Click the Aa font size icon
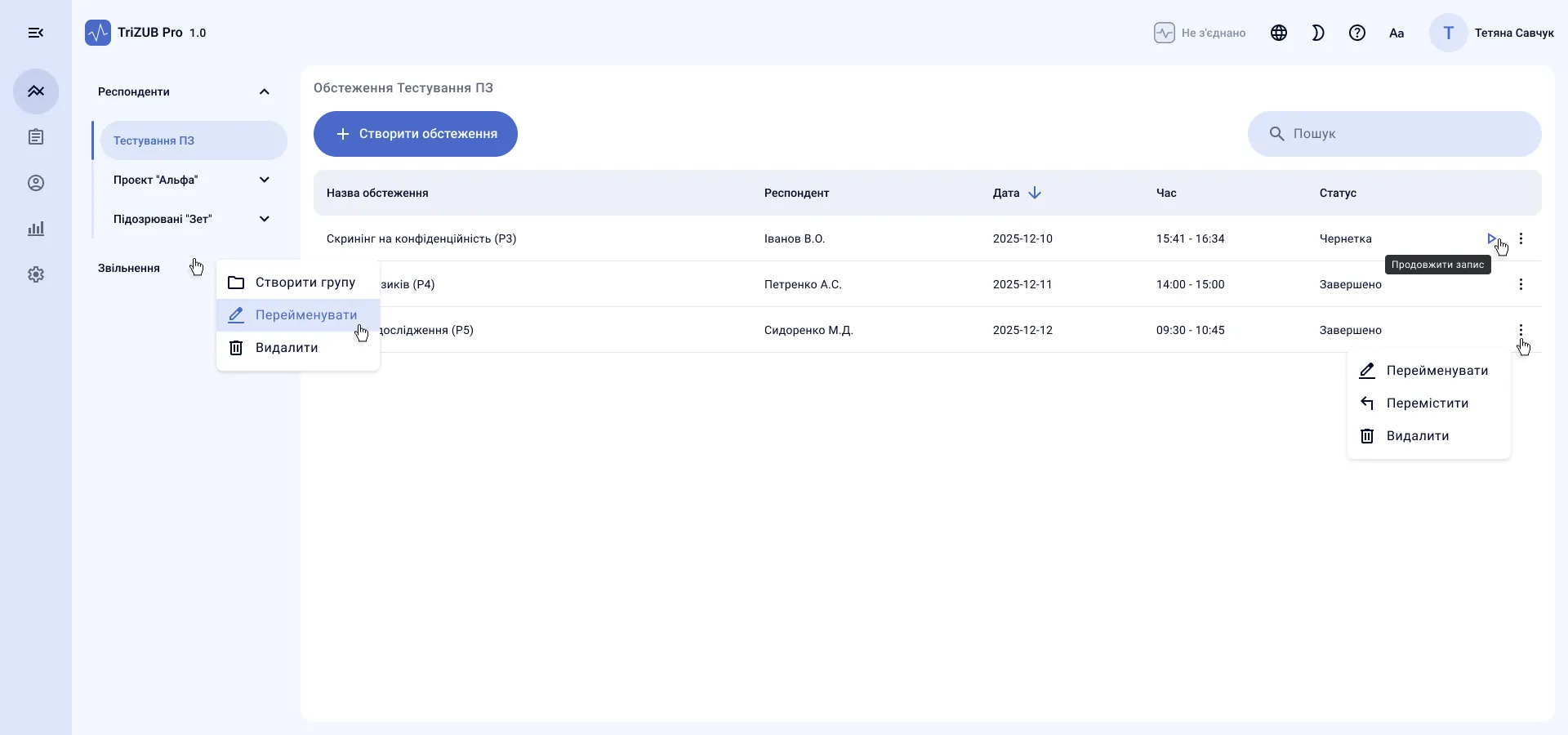The image size is (1568, 735). (x=1396, y=33)
